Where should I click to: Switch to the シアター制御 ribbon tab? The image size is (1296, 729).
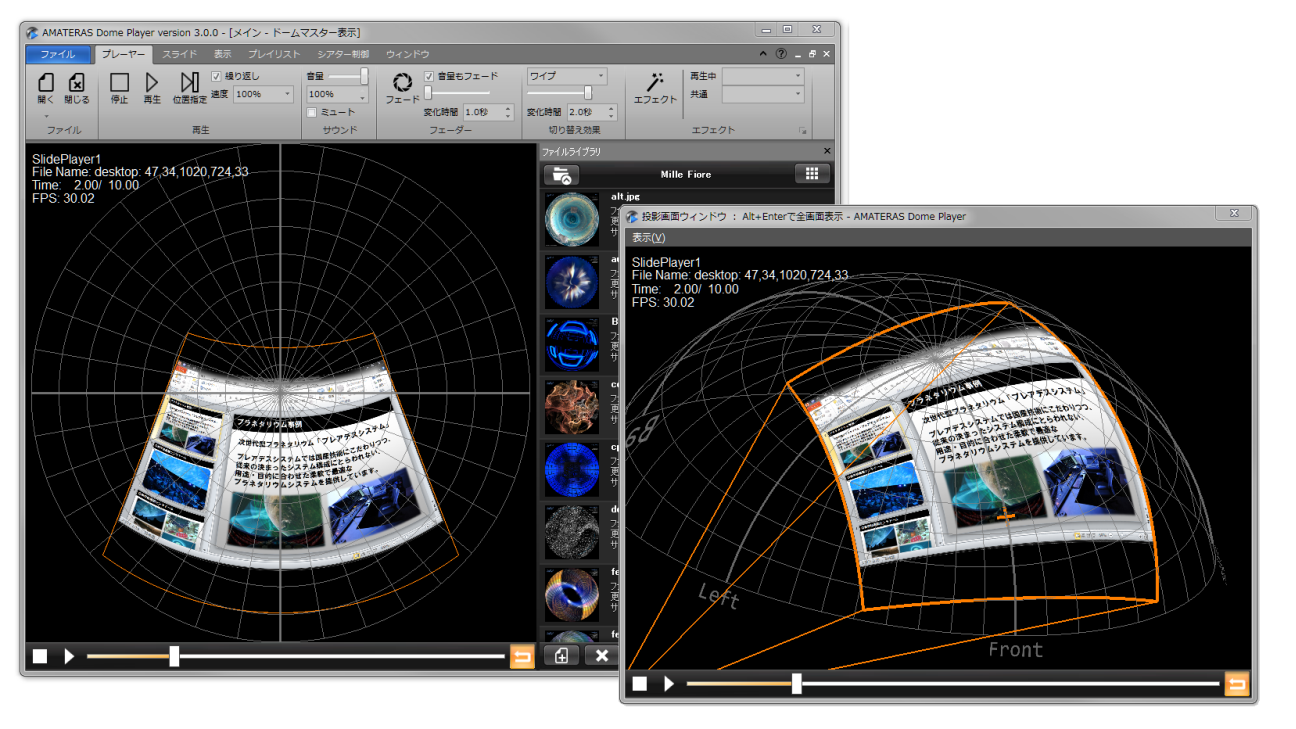coord(343,54)
